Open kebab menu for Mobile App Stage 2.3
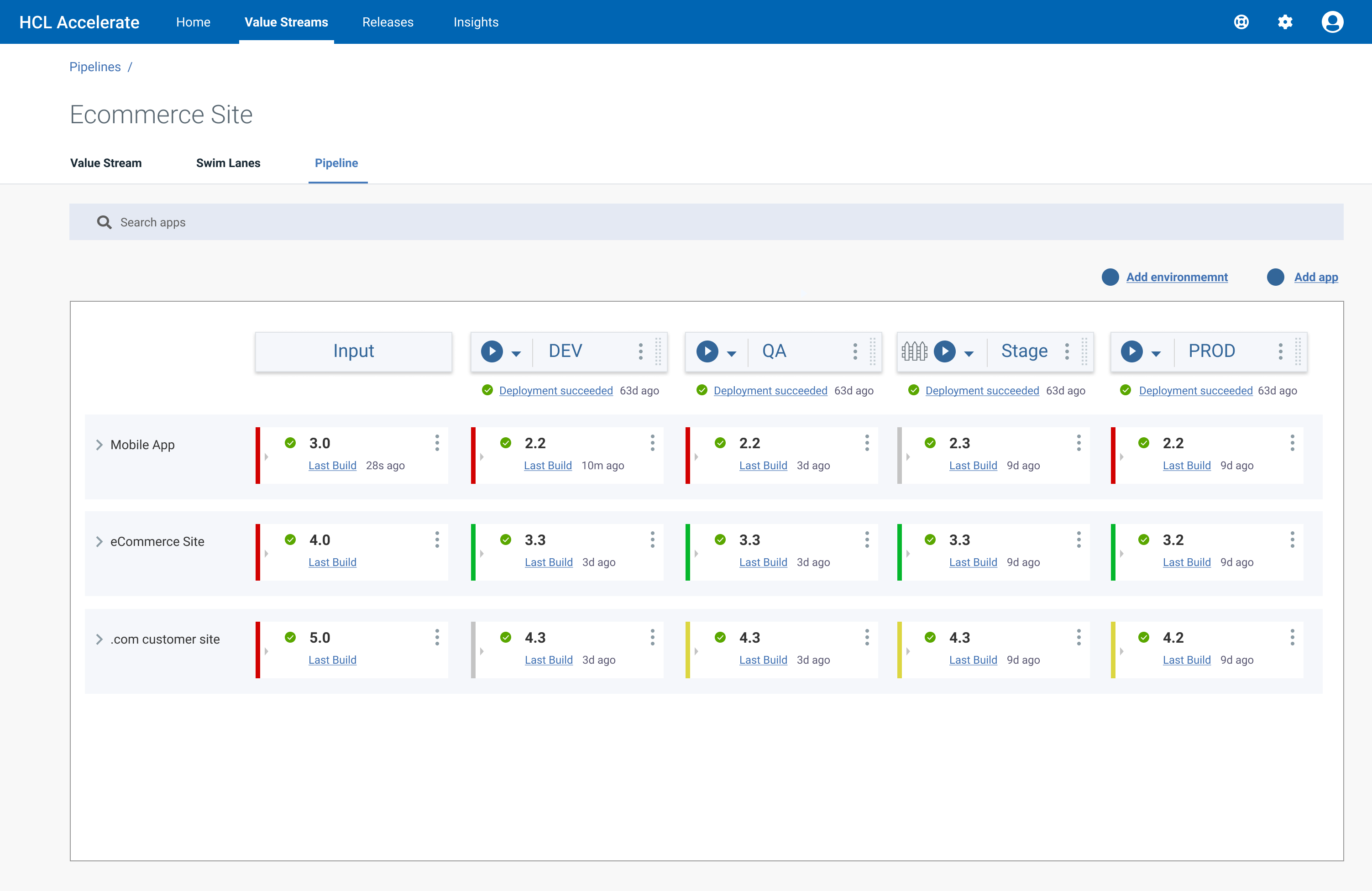The height and width of the screenshot is (891, 1372). tap(1079, 443)
